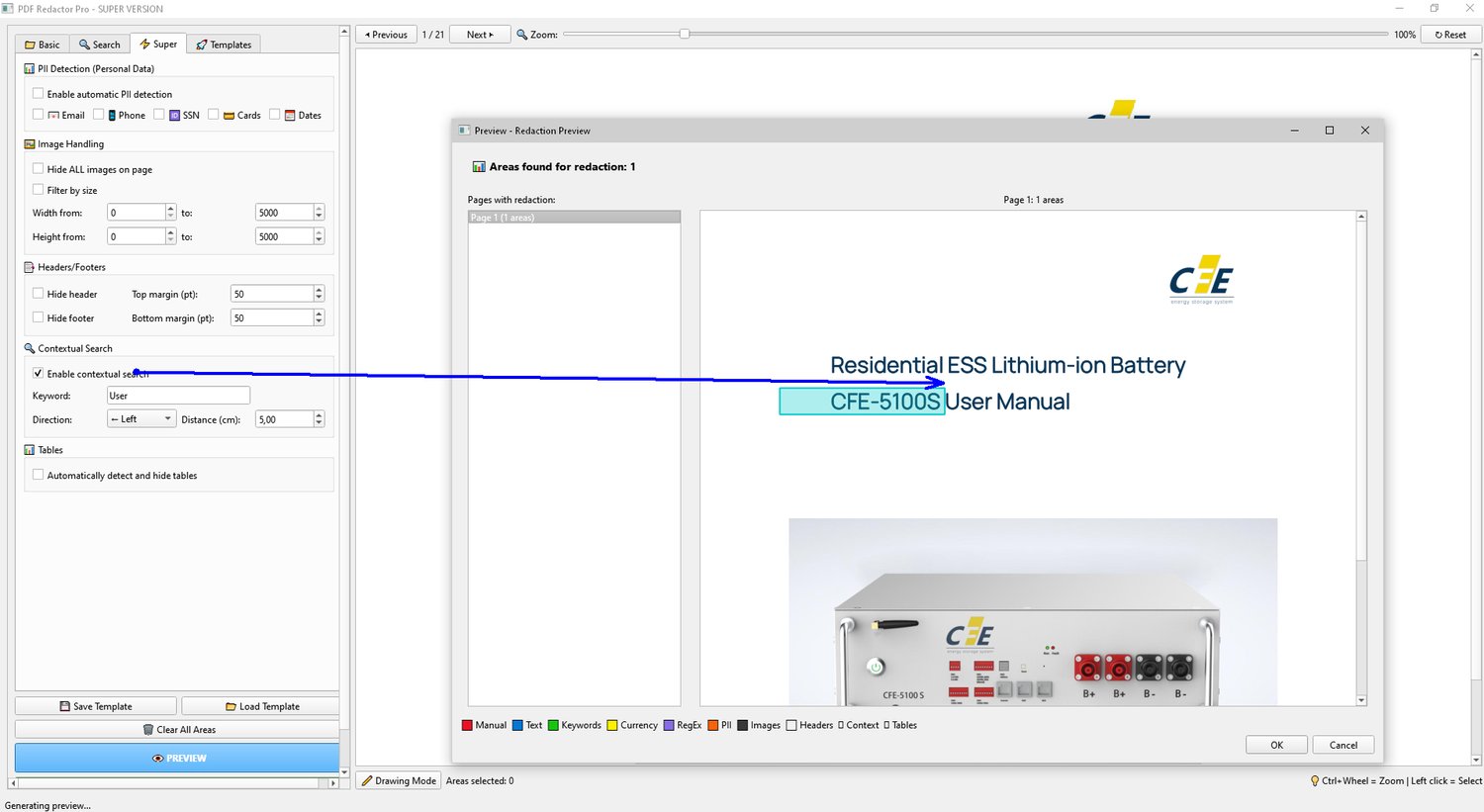Click the "1 / 21" page indicator

pos(433,35)
